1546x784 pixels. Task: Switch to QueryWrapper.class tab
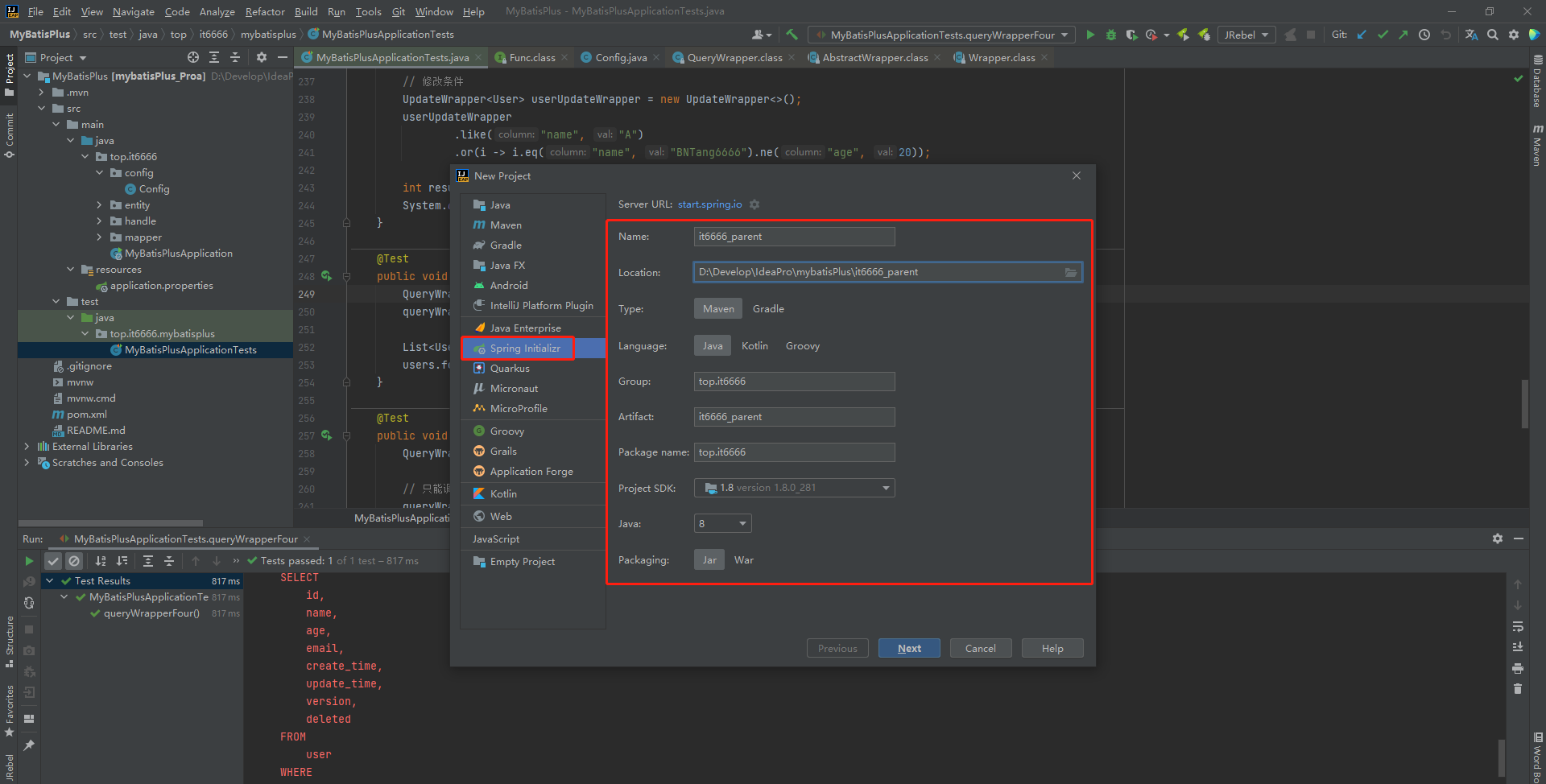pos(734,57)
